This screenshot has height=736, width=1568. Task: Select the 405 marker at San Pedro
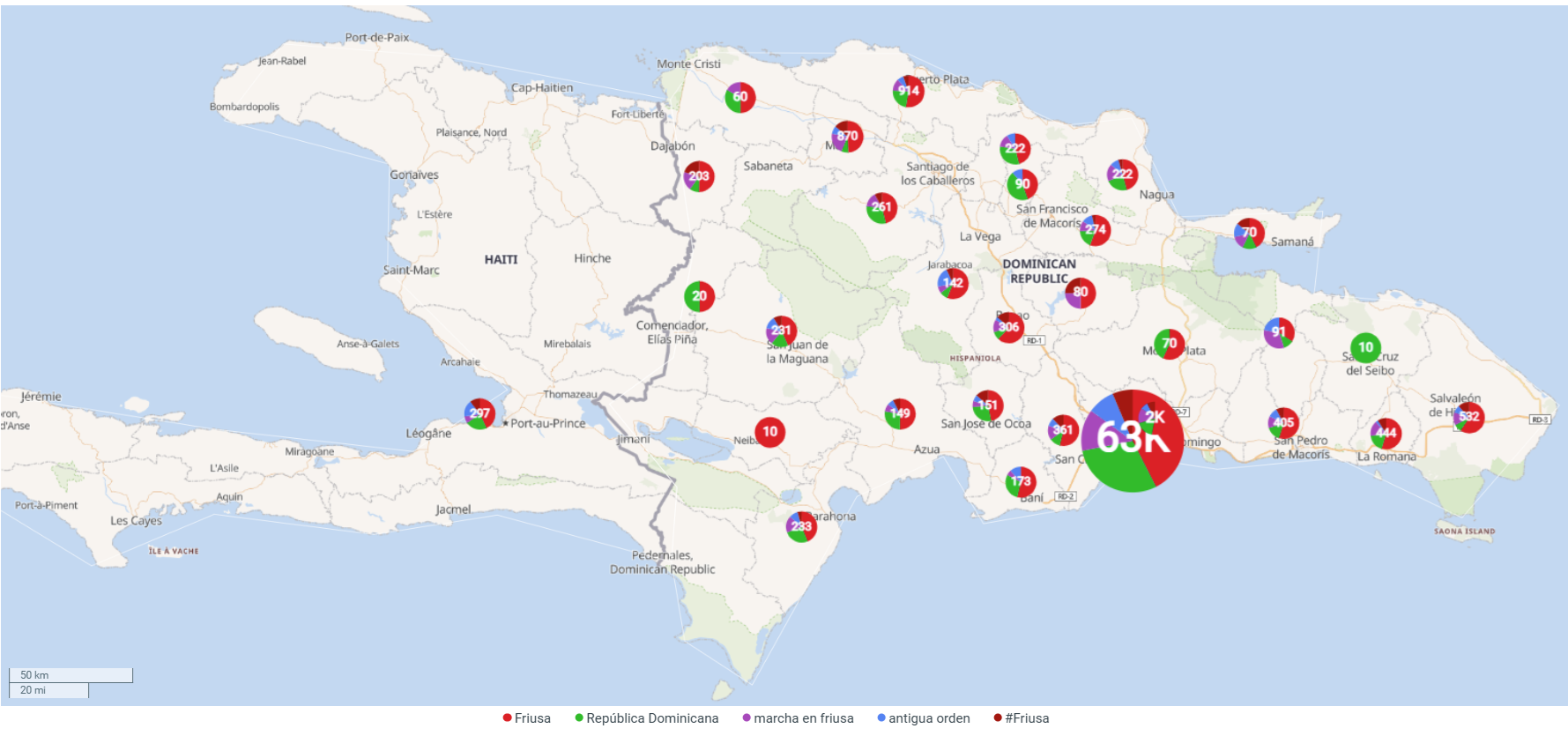tap(1283, 423)
